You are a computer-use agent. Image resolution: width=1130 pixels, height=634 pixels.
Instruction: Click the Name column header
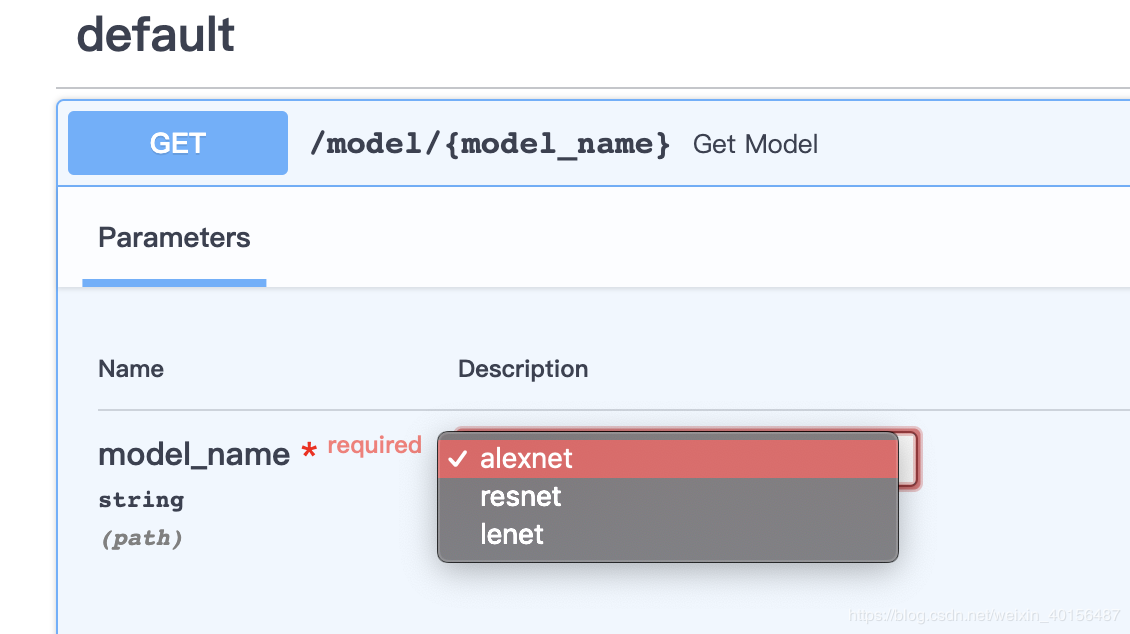coord(131,369)
